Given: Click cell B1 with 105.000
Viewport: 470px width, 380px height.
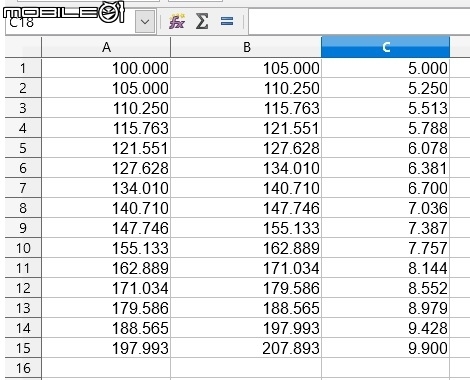Looking at the screenshot, I should pyautogui.click(x=246, y=68).
